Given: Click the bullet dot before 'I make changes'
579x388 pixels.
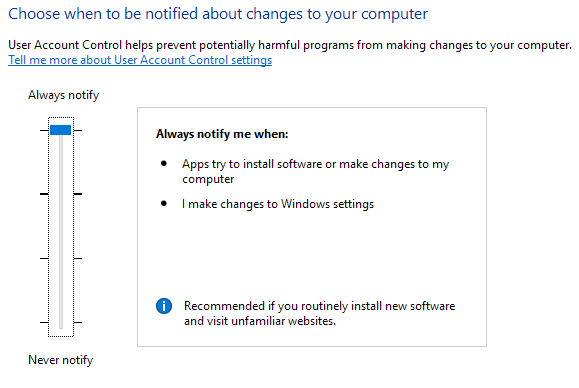Looking at the screenshot, I should (x=164, y=203).
